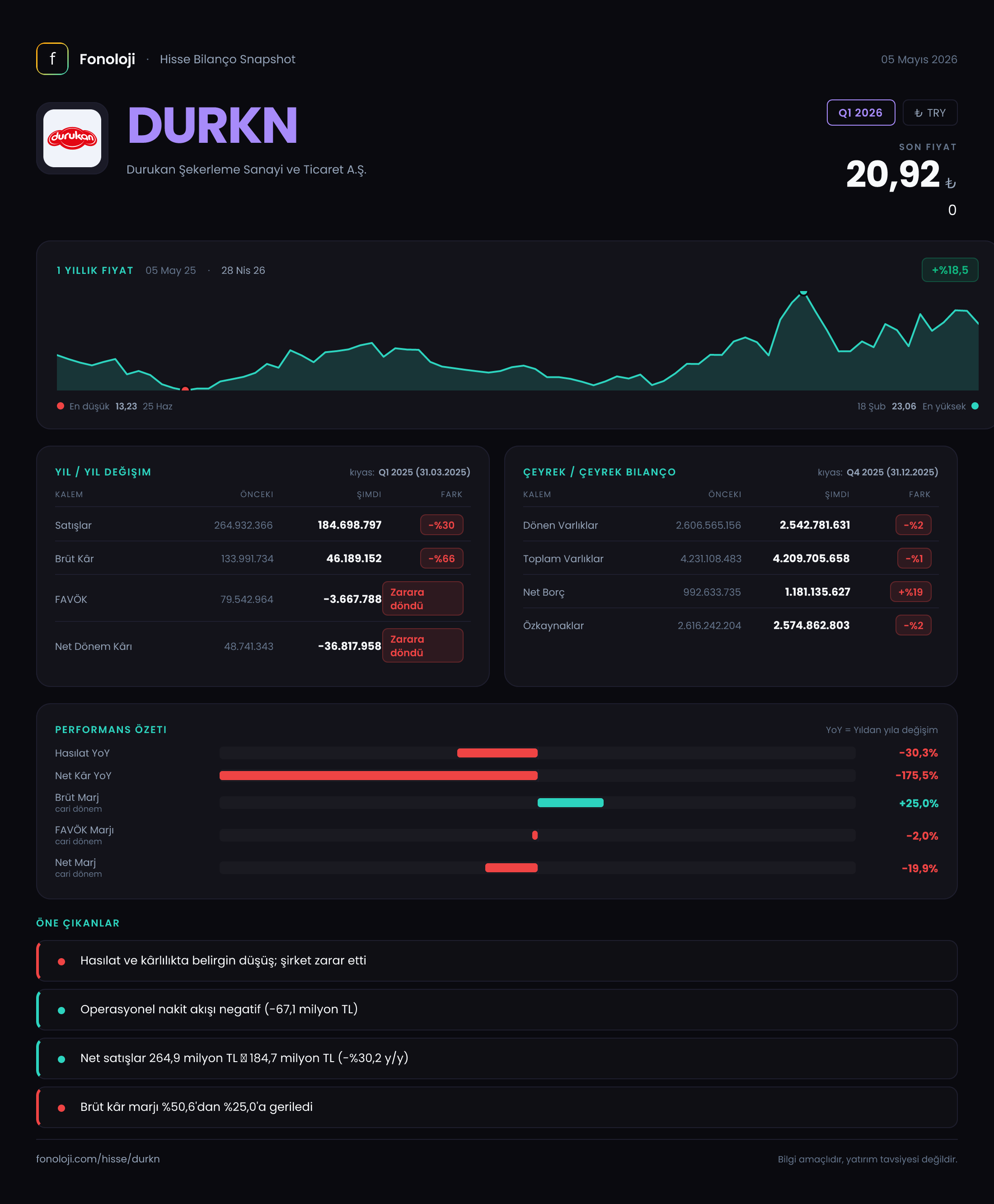Screen dimensions: 994x1204
Task: Click the Brüt Kâr -%66 change badge
Action: click(441, 559)
